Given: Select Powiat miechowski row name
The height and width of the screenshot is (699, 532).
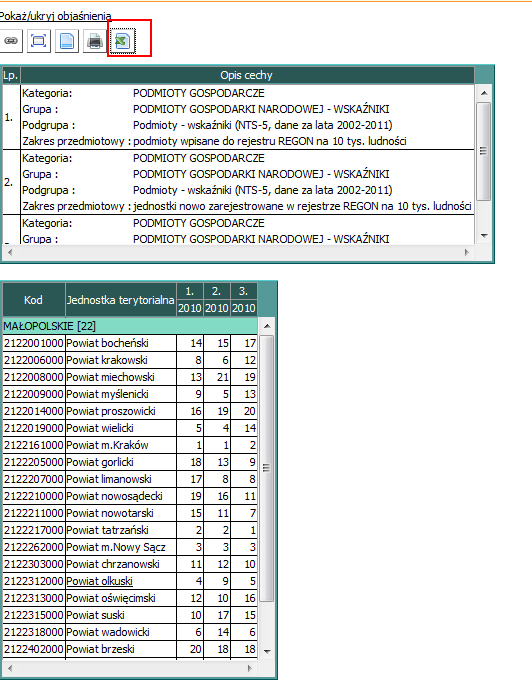Looking at the screenshot, I should (110, 377).
